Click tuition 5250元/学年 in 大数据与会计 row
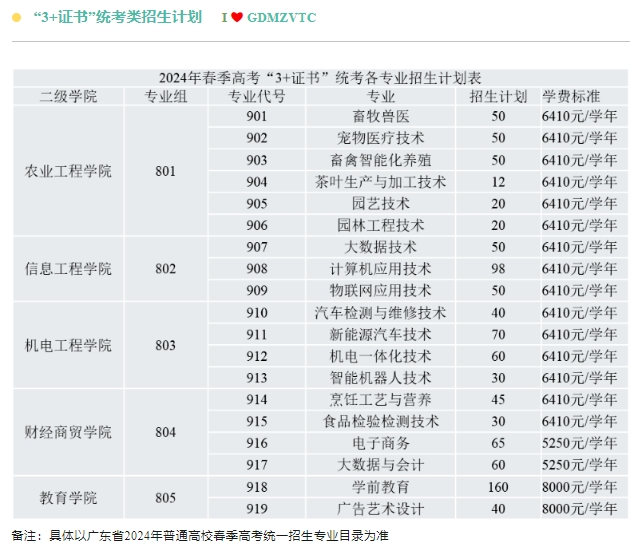The height and width of the screenshot is (554, 640). [579, 465]
